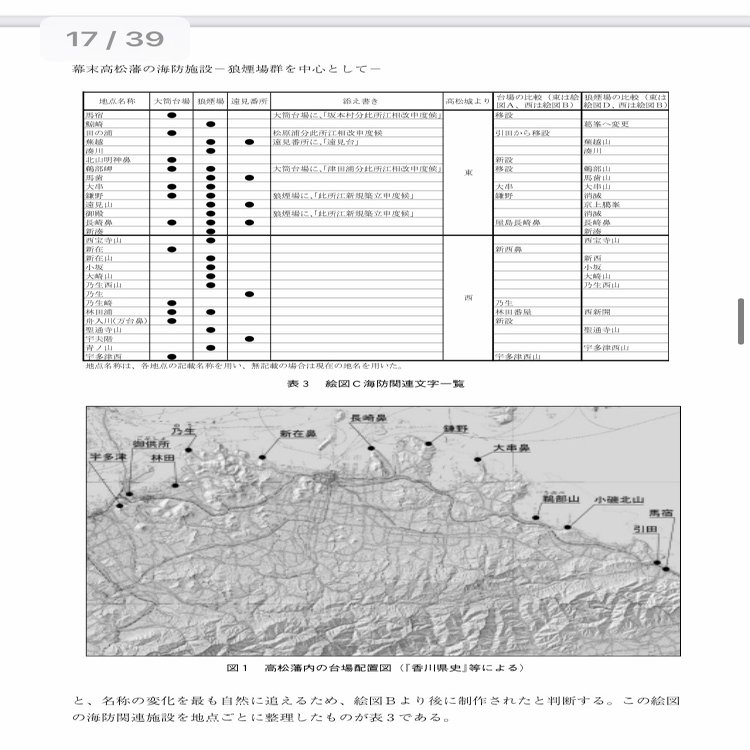Viewport: 750px width, 750px height.
Task: Click the 大筒台場 column header
Action: pyautogui.click(x=172, y=101)
